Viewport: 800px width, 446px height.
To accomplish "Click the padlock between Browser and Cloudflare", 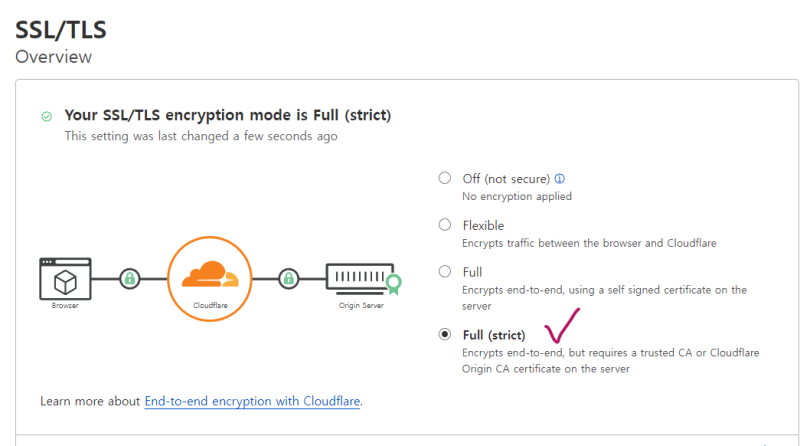I will (129, 278).
